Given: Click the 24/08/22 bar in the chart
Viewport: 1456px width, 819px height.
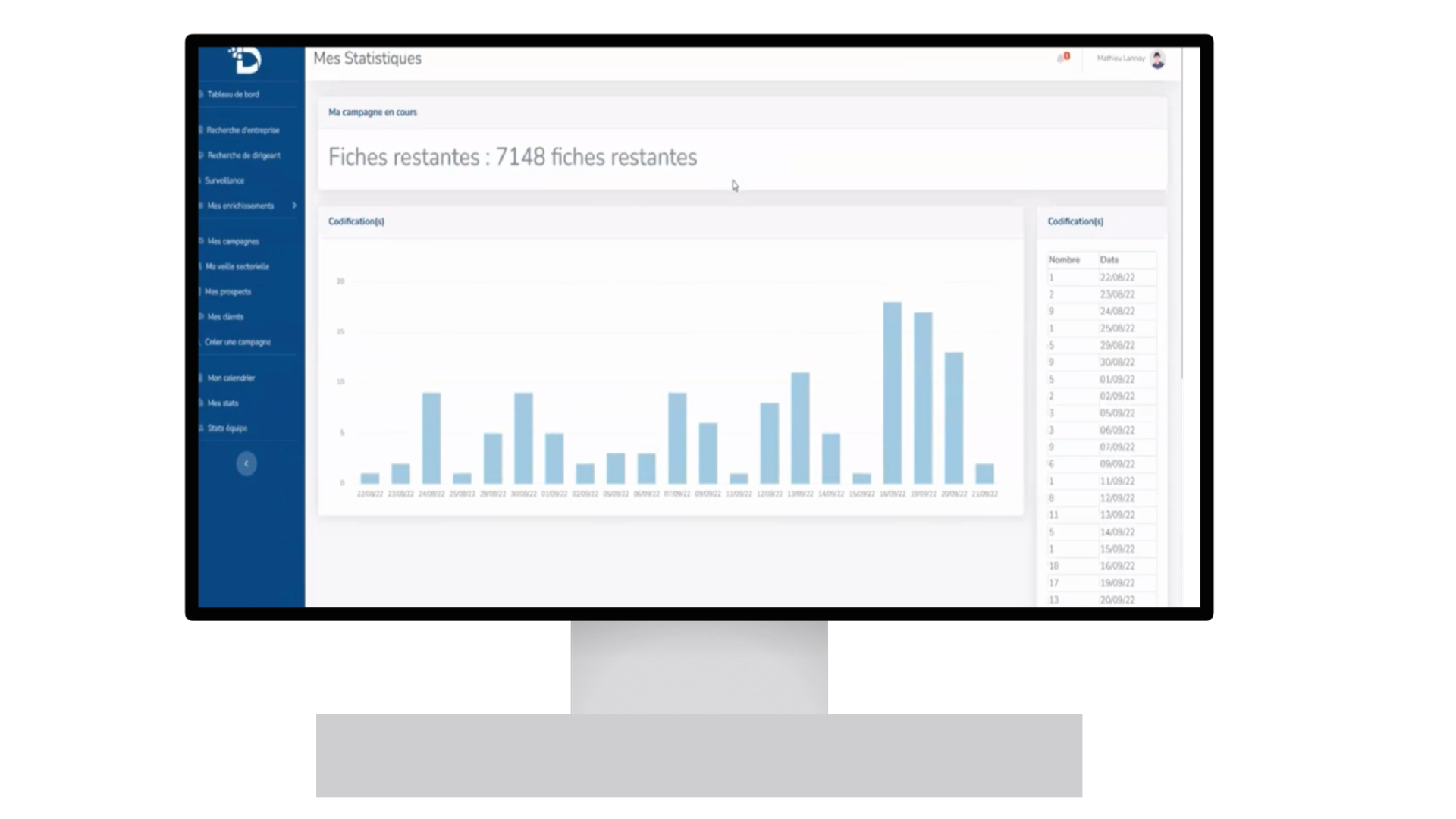Looking at the screenshot, I should point(431,438).
